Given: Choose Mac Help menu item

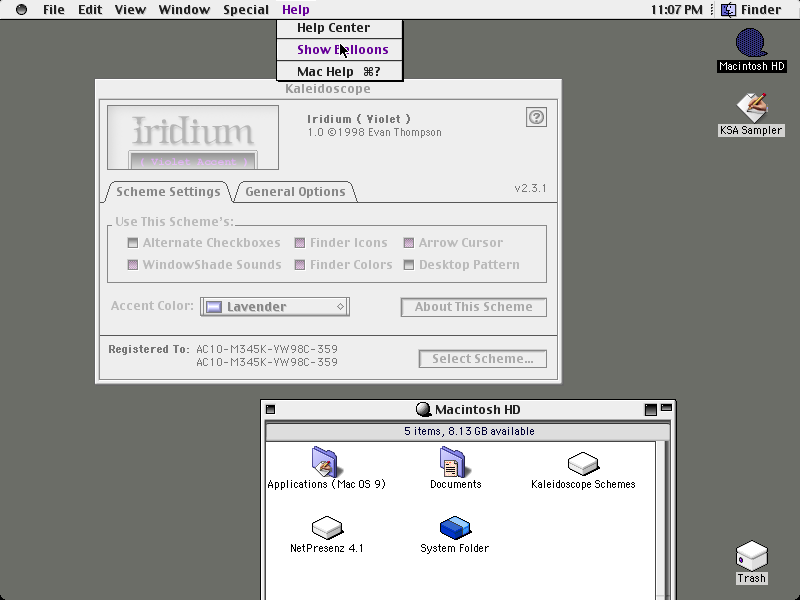Looking at the screenshot, I should [x=340, y=71].
